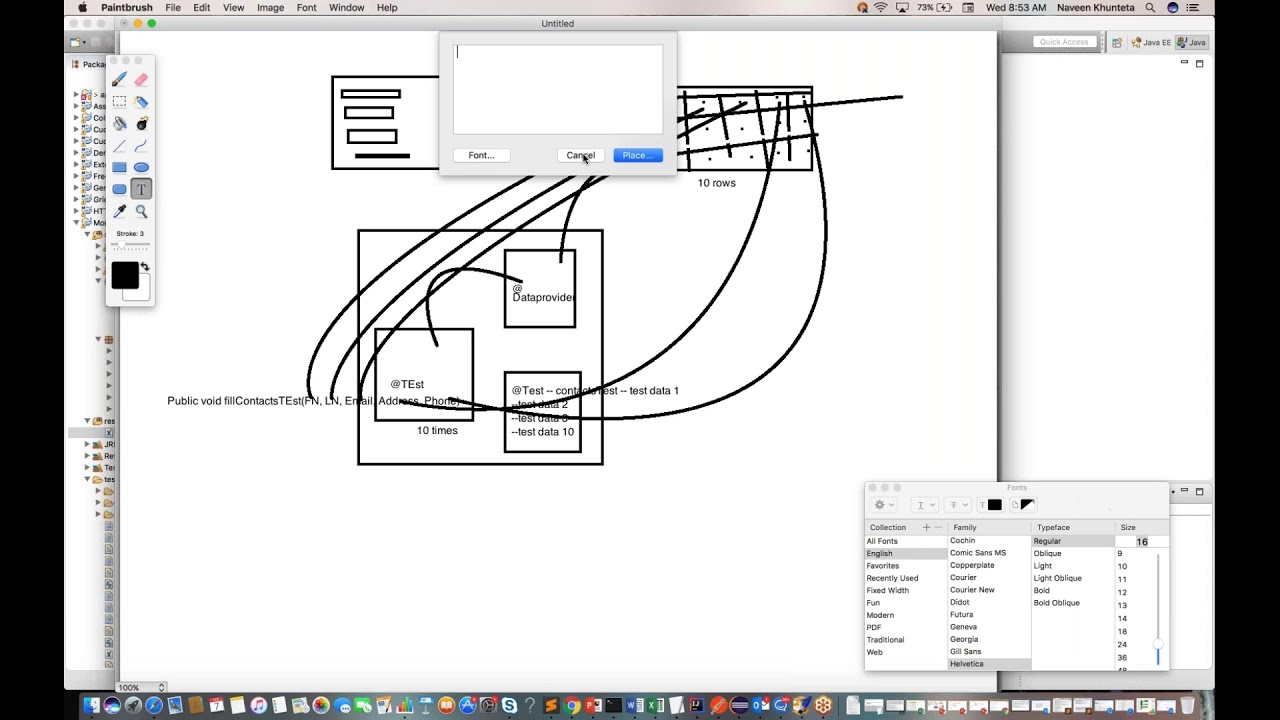Click the black foreground color swatch
This screenshot has width=1280, height=720.
point(124,275)
